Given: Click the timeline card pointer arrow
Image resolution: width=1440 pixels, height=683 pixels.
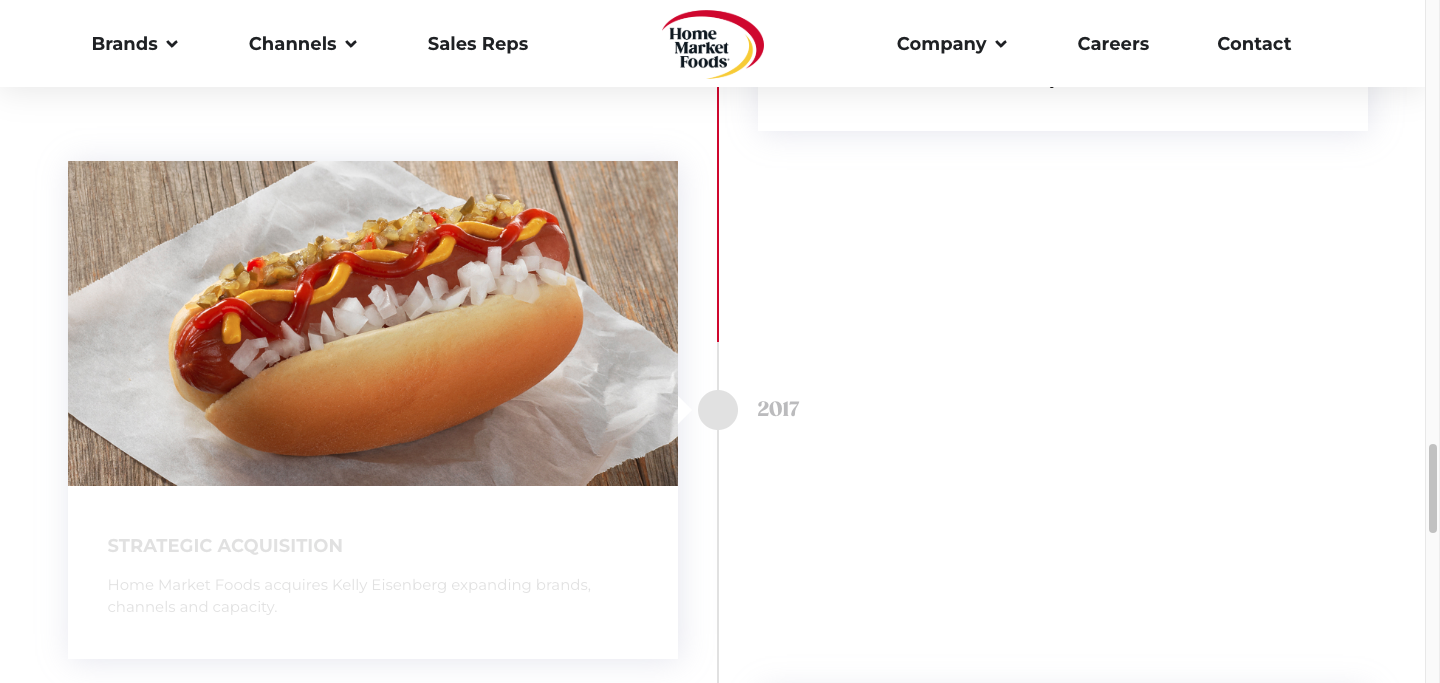Looking at the screenshot, I should (x=684, y=410).
